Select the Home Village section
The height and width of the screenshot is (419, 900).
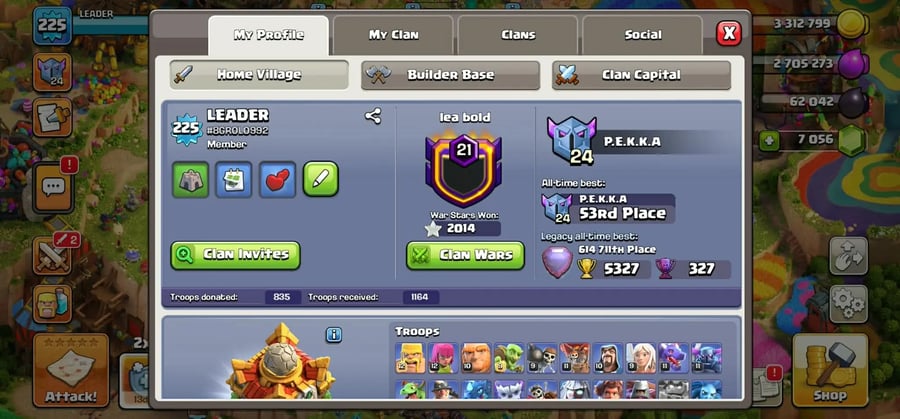pyautogui.click(x=259, y=75)
